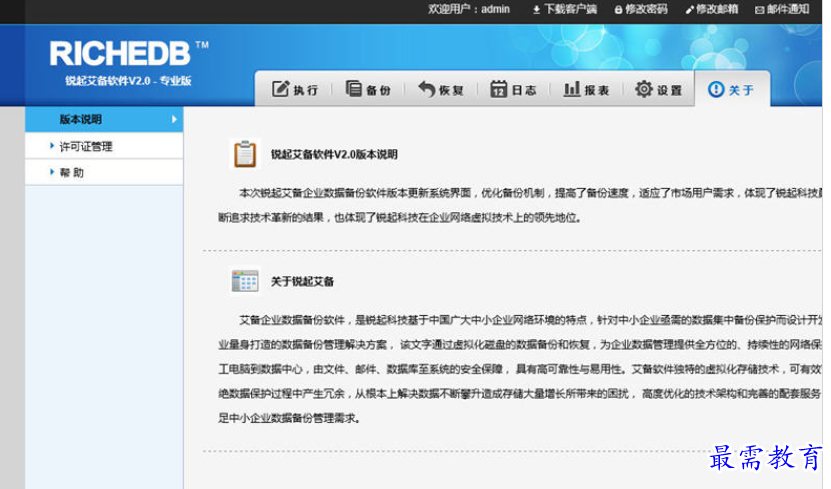Click the 下载客户端 link
This screenshot has height=489, width=831.
pyautogui.click(x=570, y=9)
